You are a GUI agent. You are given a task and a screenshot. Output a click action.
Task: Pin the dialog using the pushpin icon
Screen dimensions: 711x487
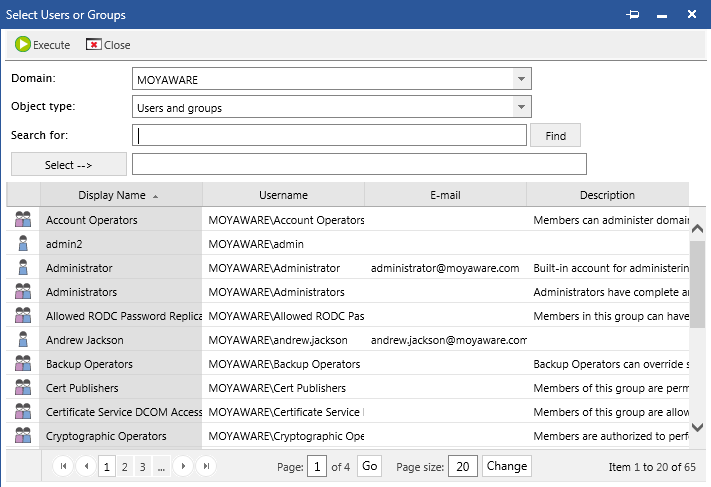(632, 15)
